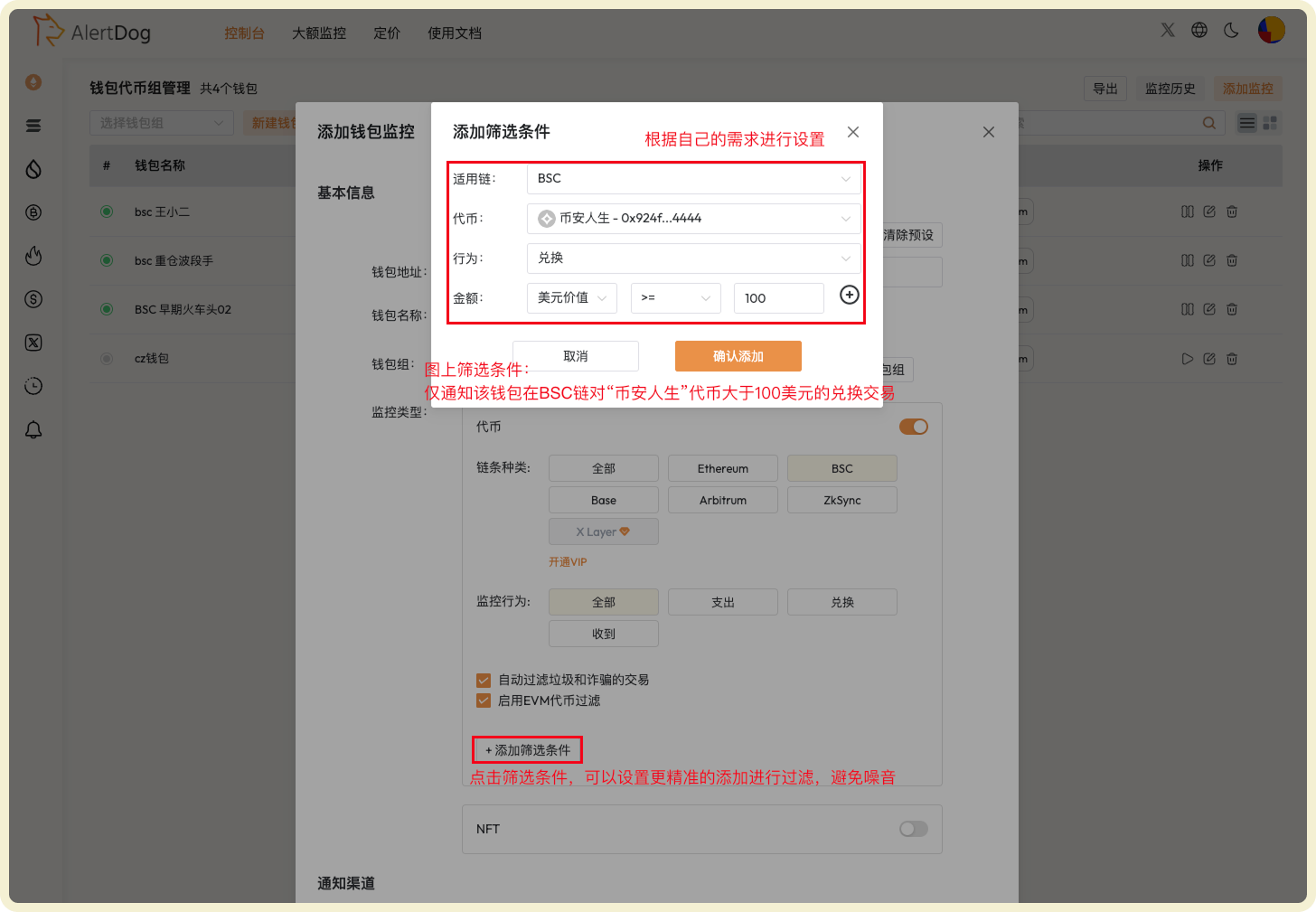Click the 确认添加 button

[x=738, y=356]
